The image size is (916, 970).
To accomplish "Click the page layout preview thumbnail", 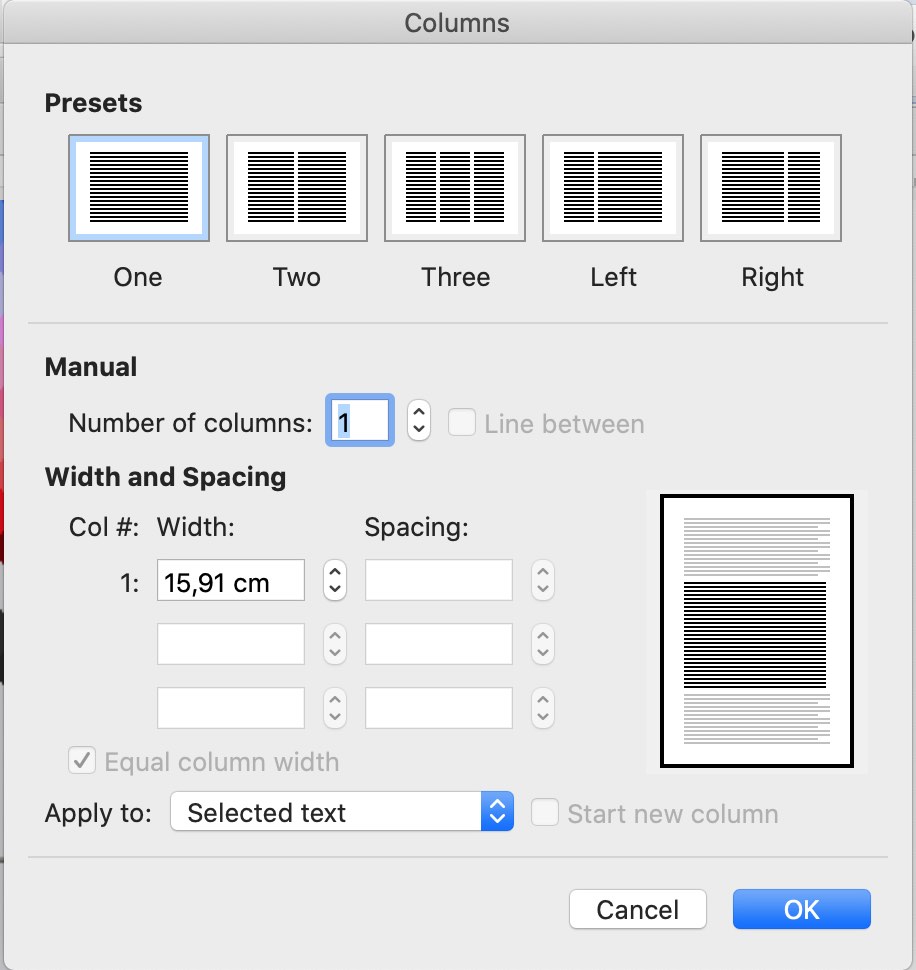I will coord(756,632).
